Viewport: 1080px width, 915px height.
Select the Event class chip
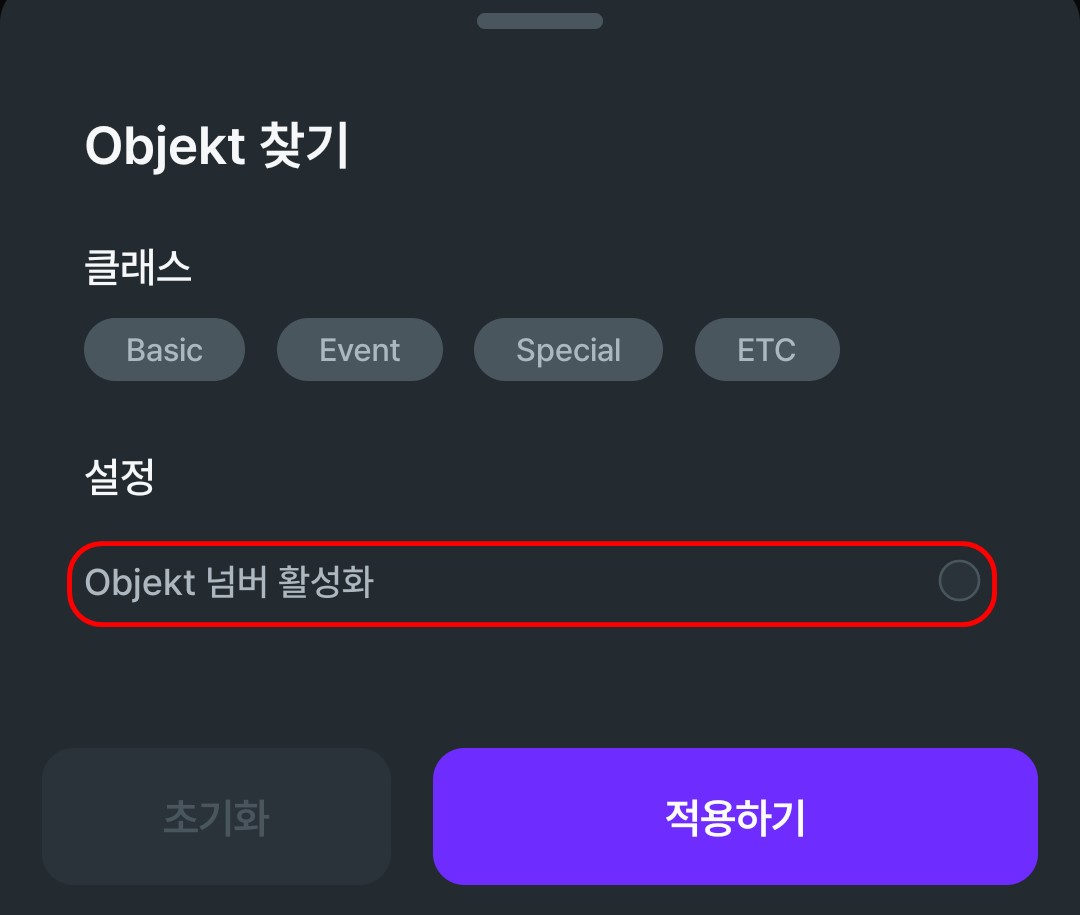coord(359,350)
